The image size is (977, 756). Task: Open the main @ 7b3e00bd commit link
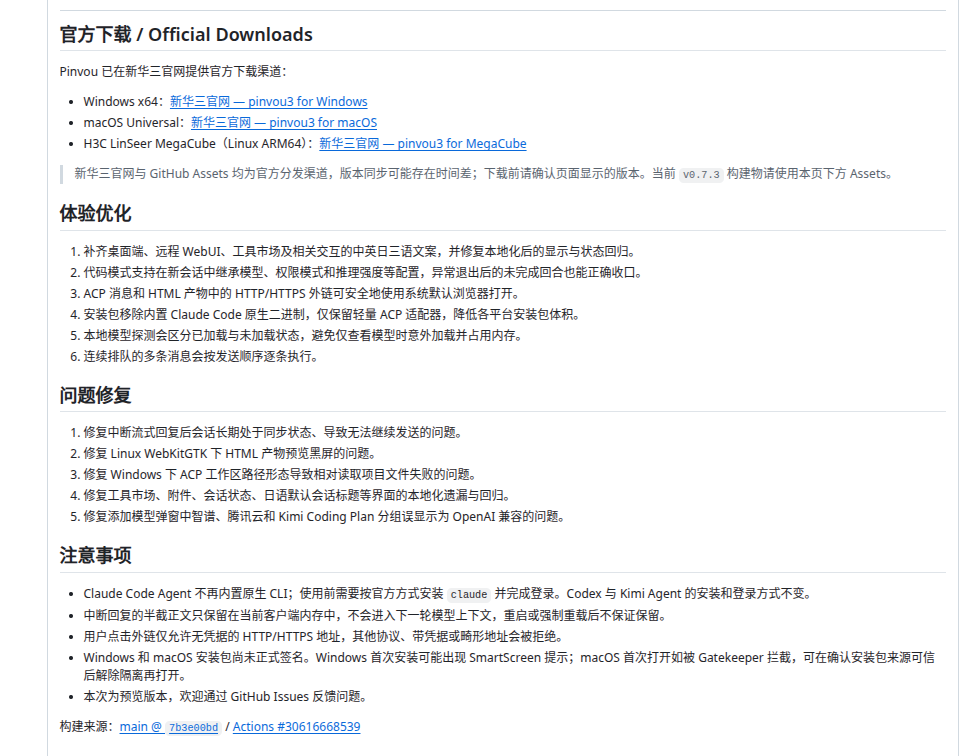tap(169, 727)
